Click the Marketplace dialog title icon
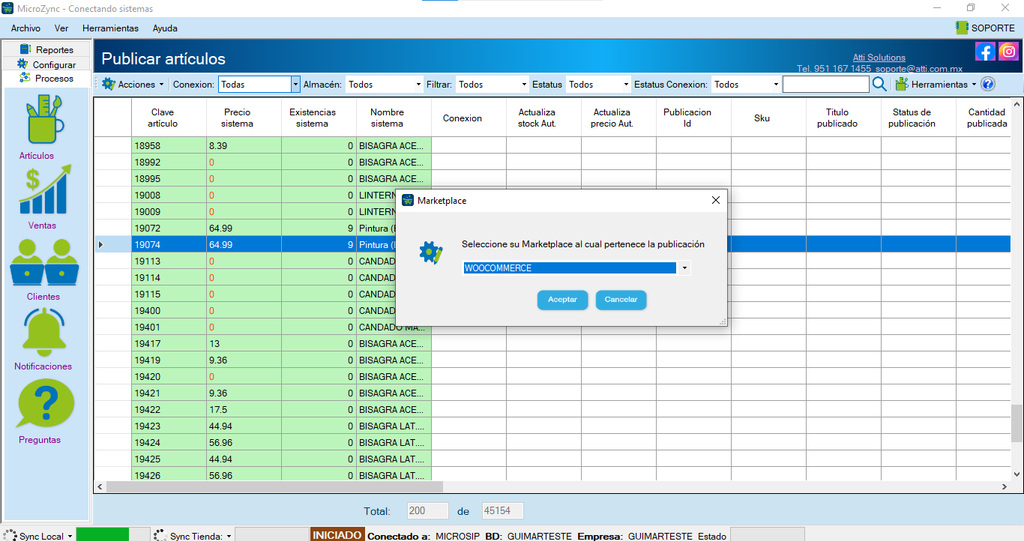 click(408, 200)
